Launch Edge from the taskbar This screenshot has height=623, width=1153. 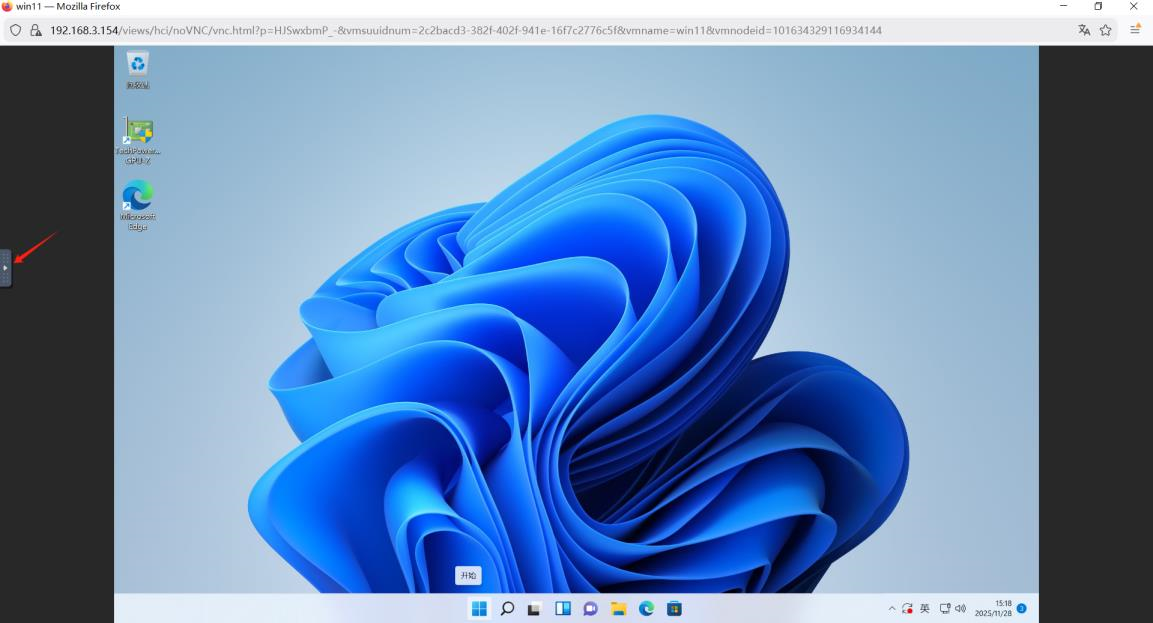(x=646, y=608)
